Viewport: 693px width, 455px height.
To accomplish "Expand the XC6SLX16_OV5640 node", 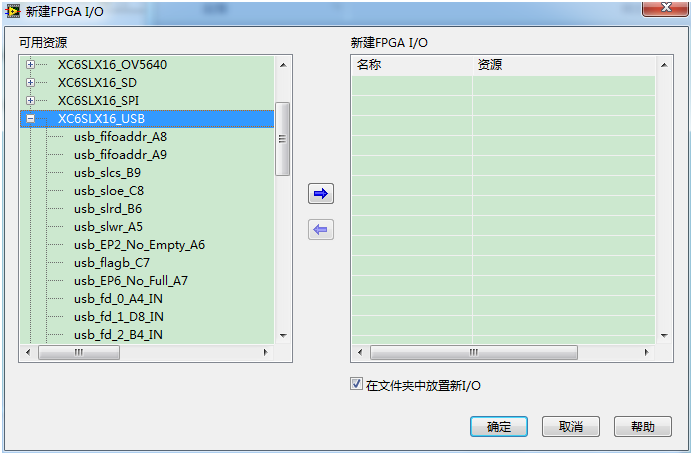I will click(x=30, y=65).
